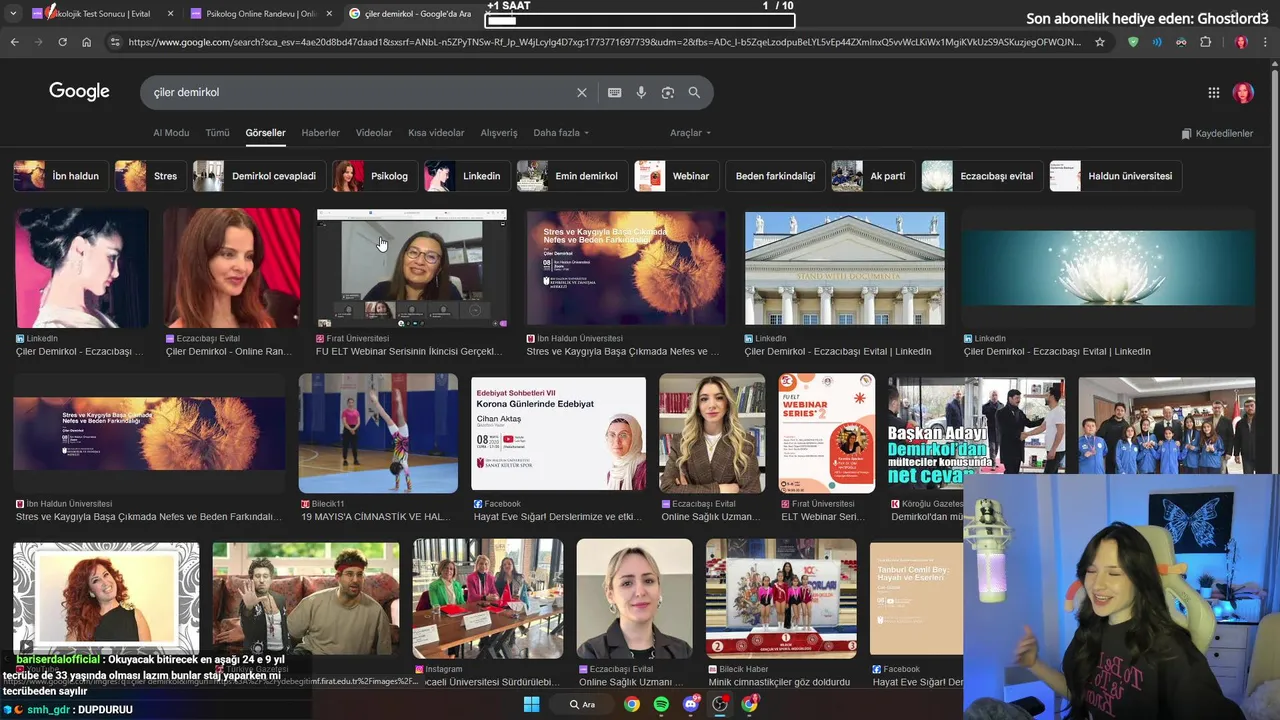This screenshot has width=1280, height=720.
Task: Open the on-screen keyboard input tool
Action: tap(615, 92)
